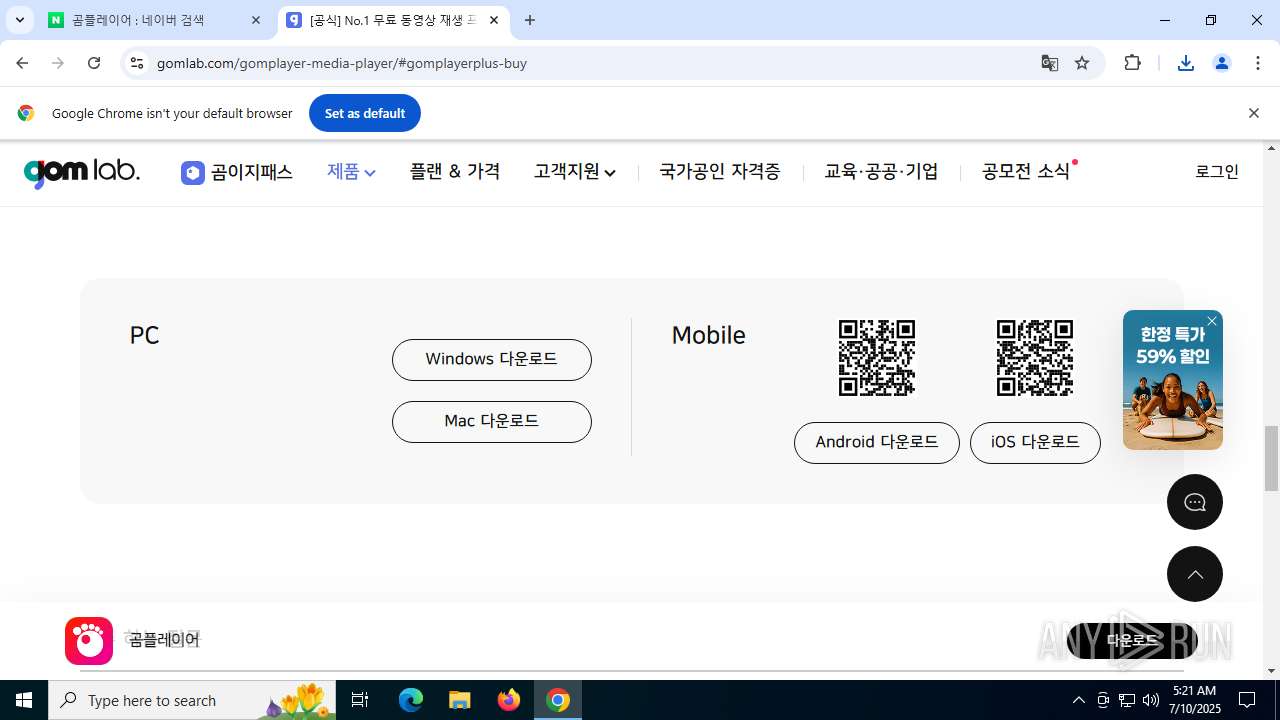Viewport: 1280px width, 720px height.
Task: Close the 59% 할인 promo banner
Action: pyautogui.click(x=1212, y=321)
